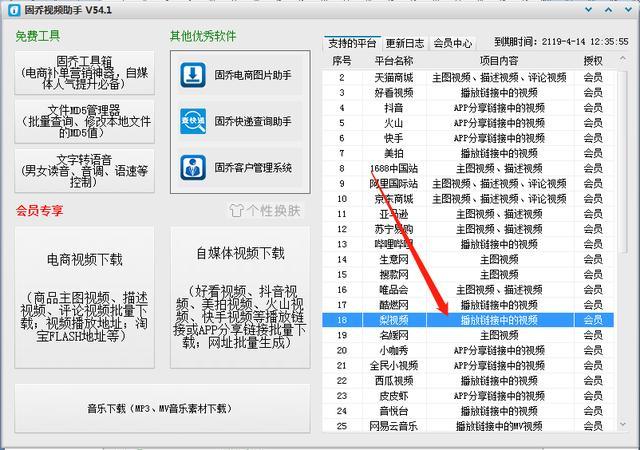
Task: Click the first down chevron in title bar
Action: pos(589,9)
